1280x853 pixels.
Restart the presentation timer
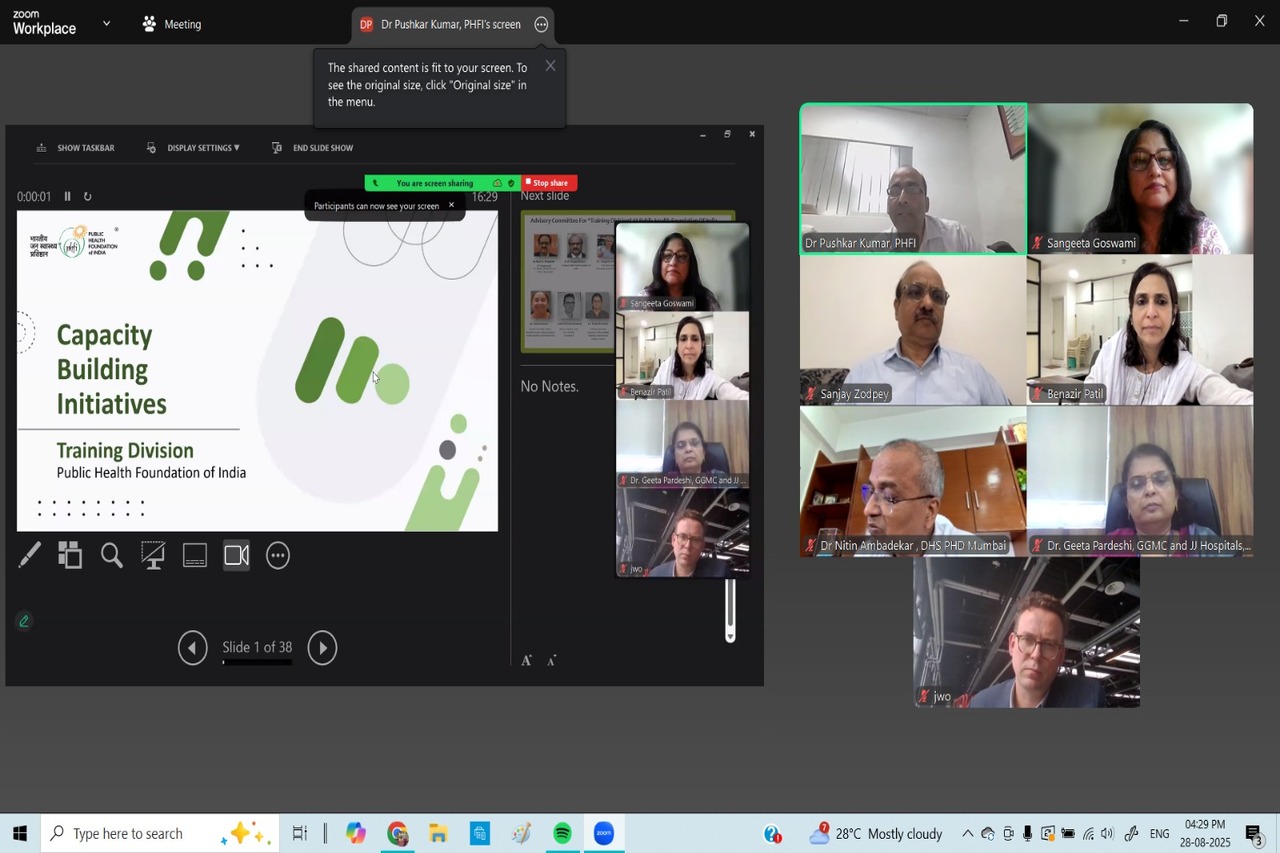point(88,197)
